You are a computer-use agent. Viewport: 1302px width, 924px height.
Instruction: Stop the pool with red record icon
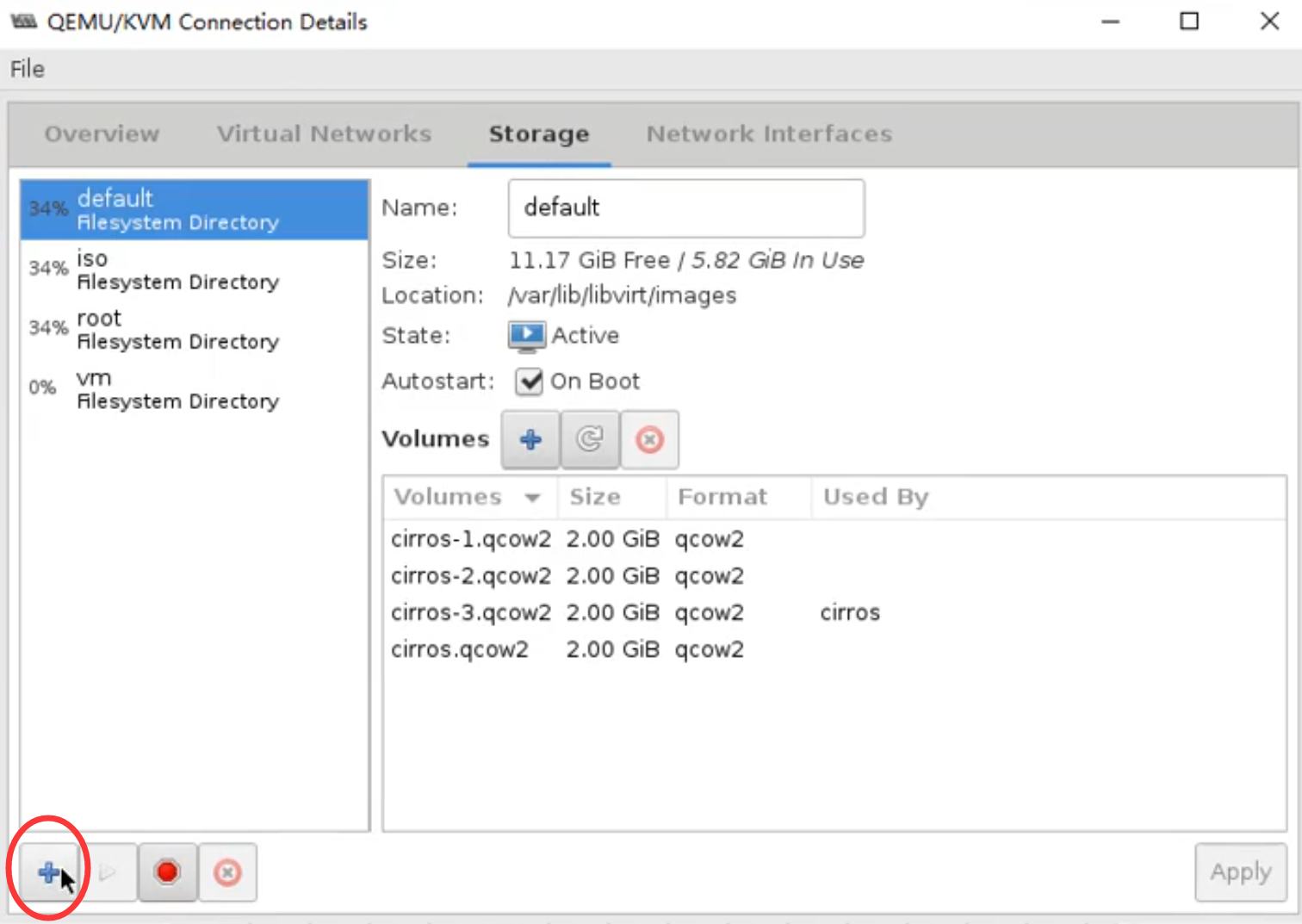pyautogui.click(x=168, y=872)
